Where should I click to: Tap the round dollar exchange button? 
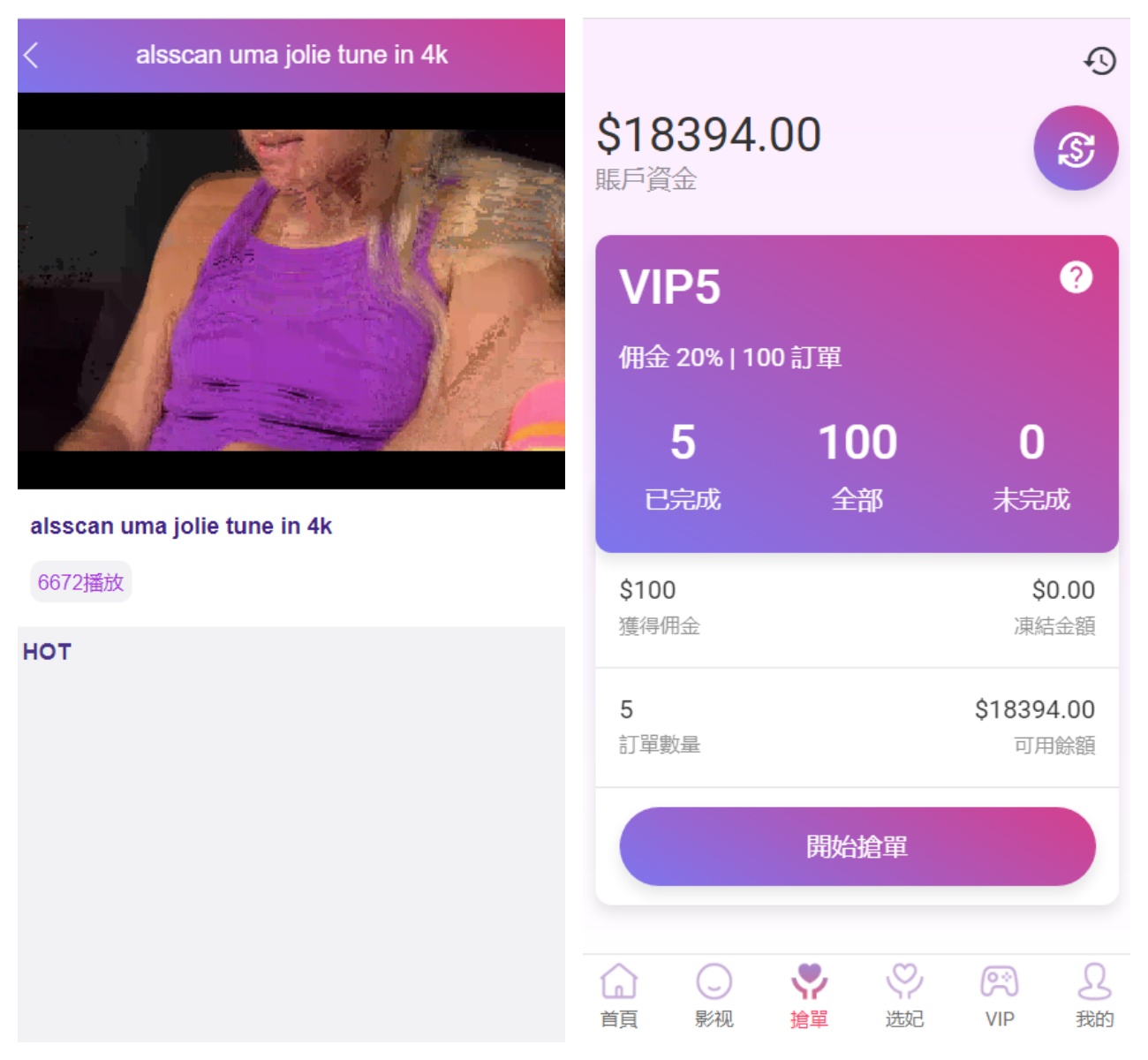(x=1076, y=148)
